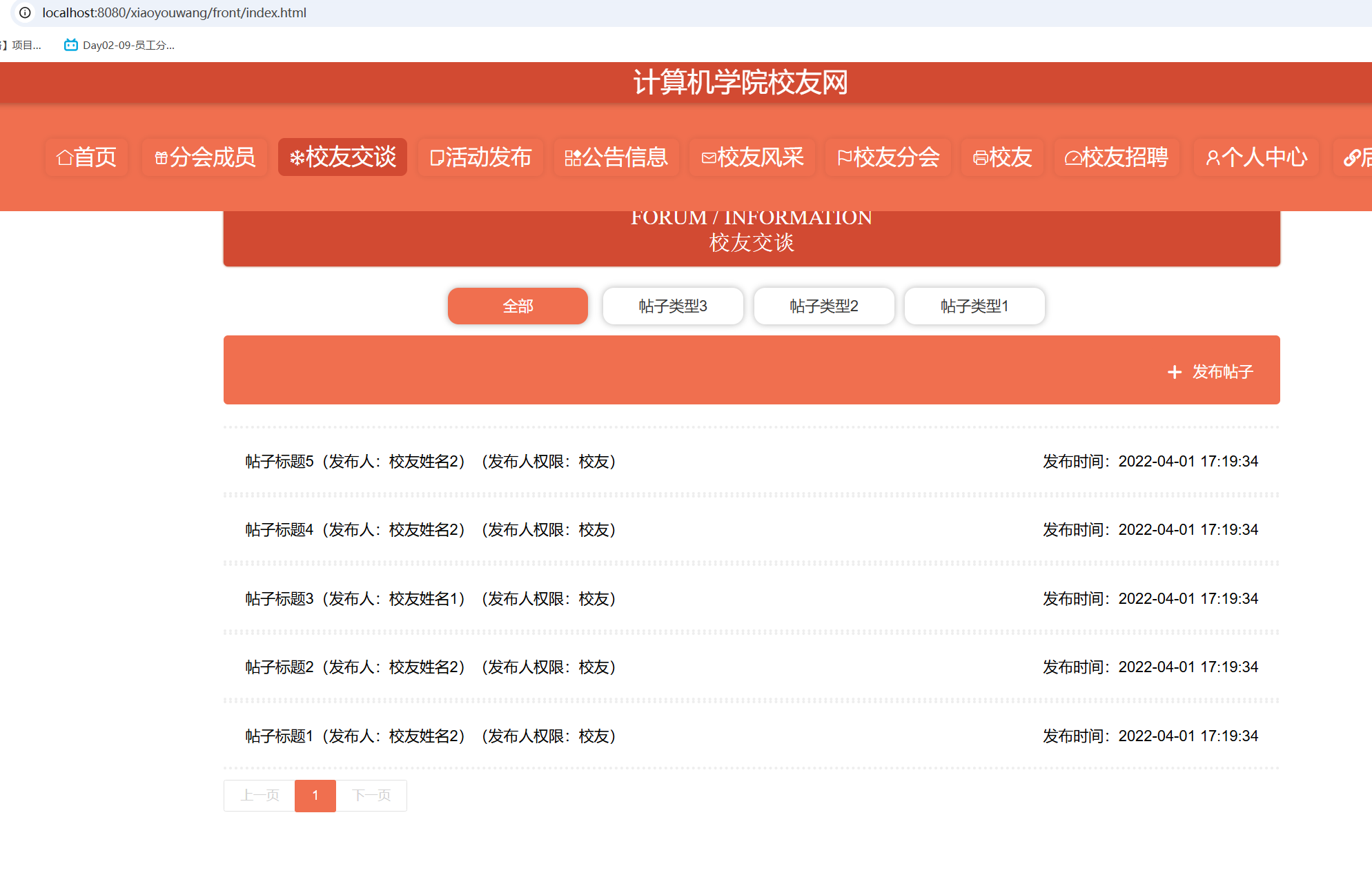Click the home icon beside 首页
The height and width of the screenshot is (893, 1372).
[x=65, y=157]
